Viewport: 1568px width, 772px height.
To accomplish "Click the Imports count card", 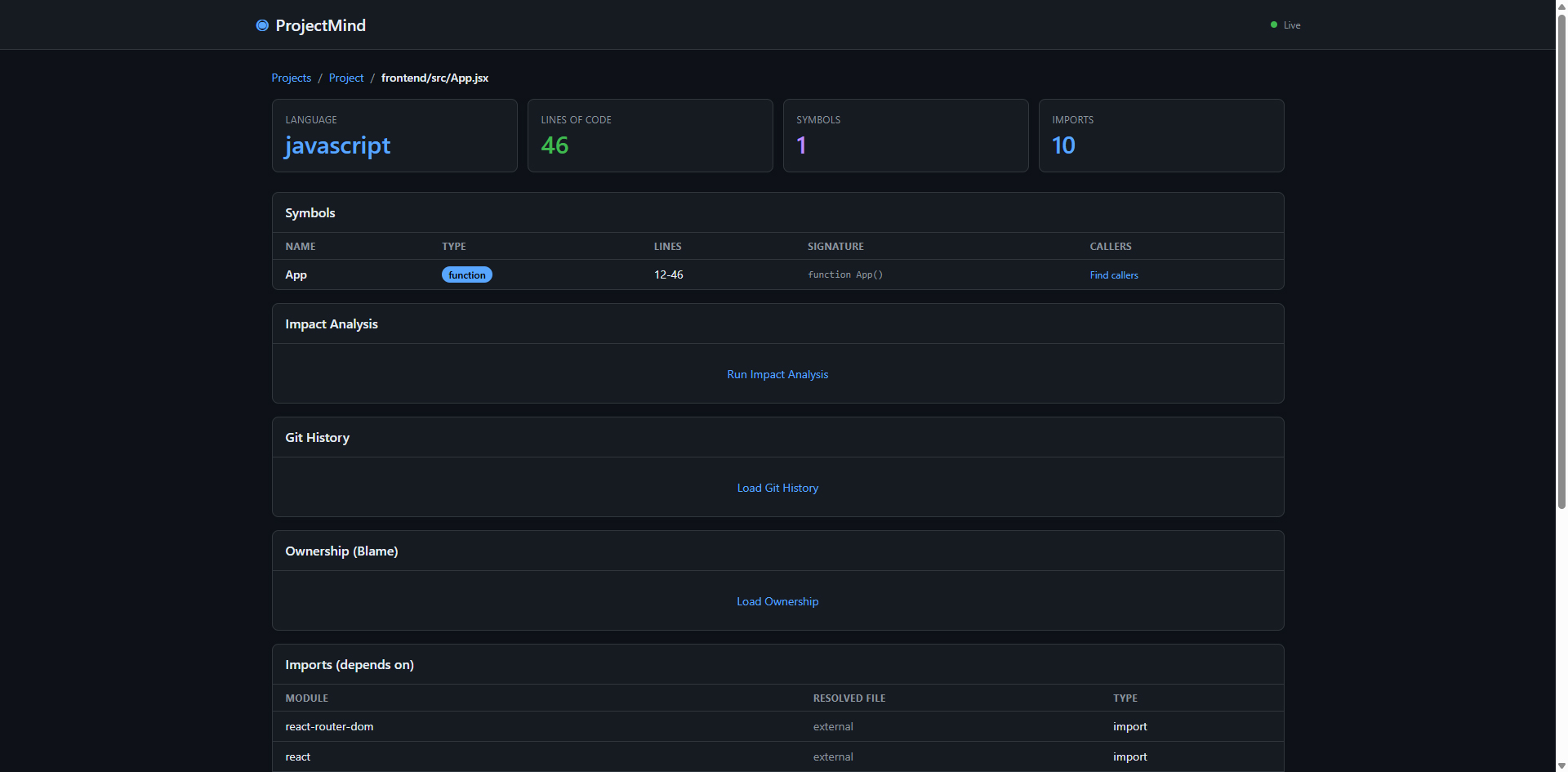I will pyautogui.click(x=1161, y=136).
